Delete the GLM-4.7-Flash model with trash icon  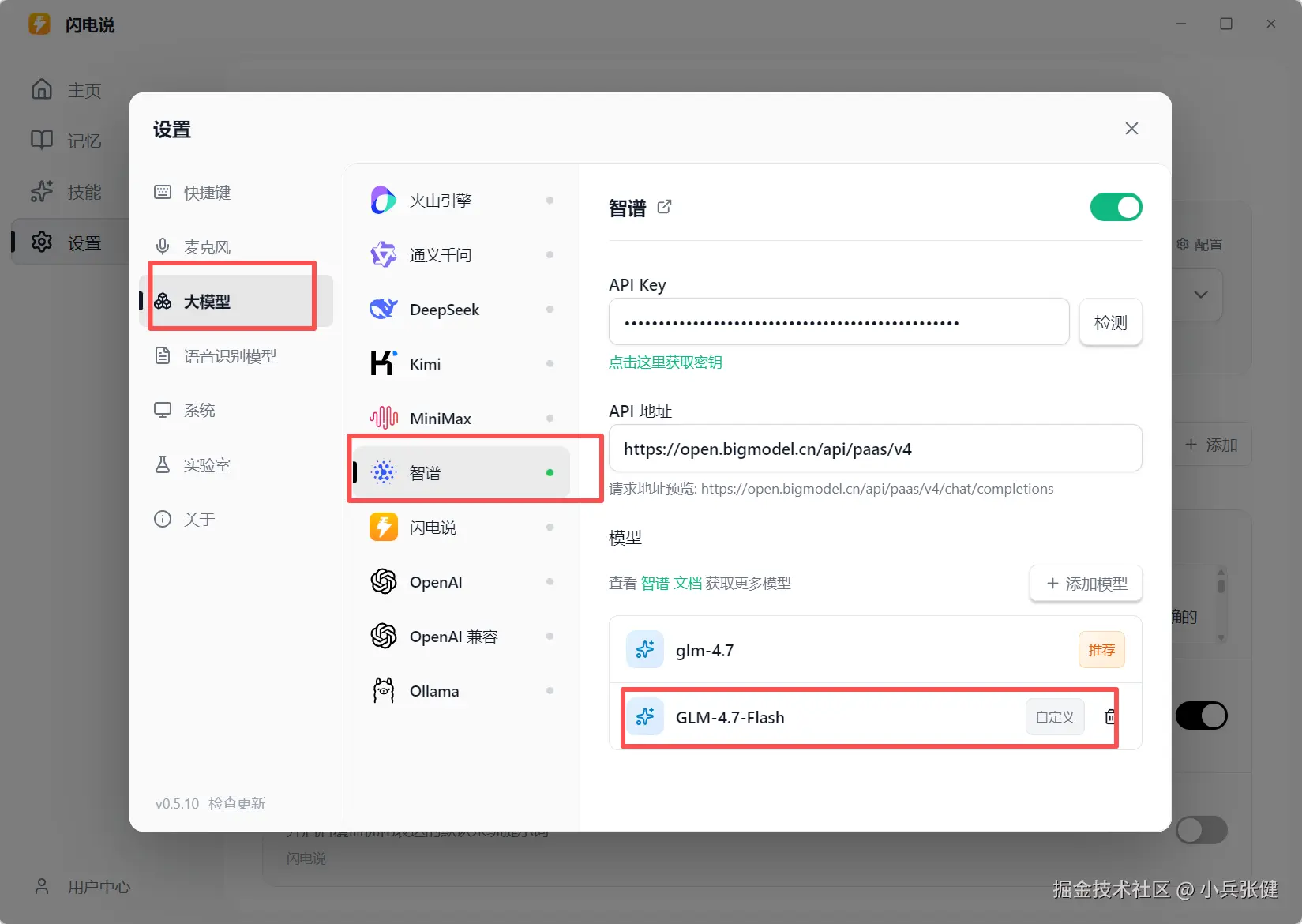(x=1110, y=717)
